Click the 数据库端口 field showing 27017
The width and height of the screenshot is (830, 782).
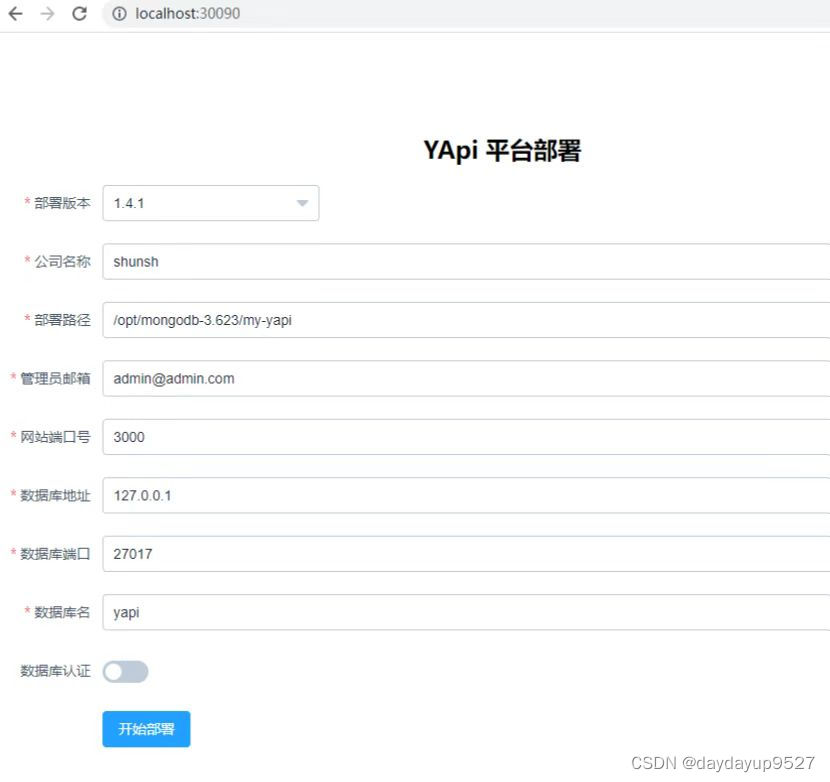coord(466,554)
